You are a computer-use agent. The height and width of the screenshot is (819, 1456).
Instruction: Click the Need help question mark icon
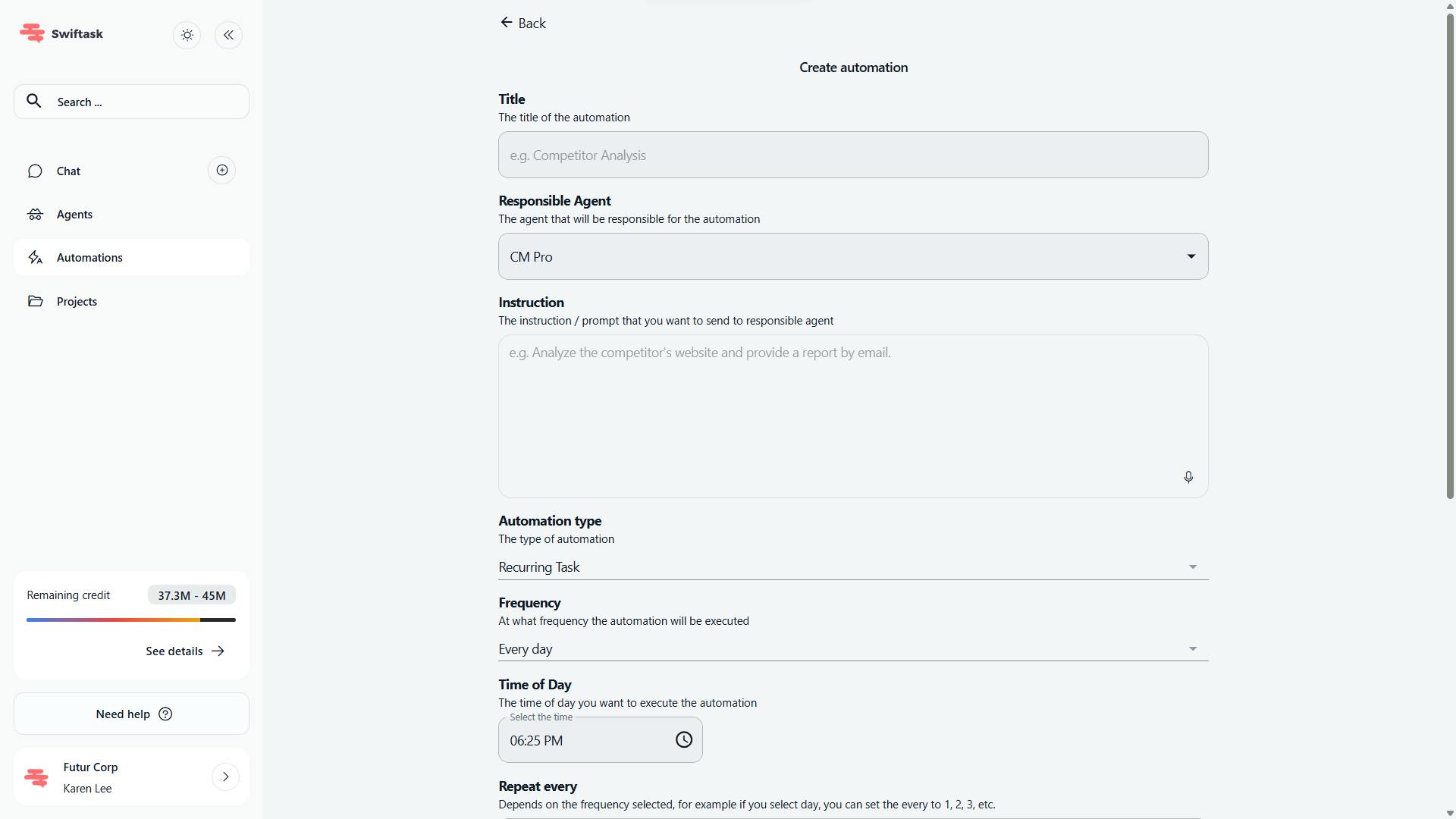tap(165, 714)
